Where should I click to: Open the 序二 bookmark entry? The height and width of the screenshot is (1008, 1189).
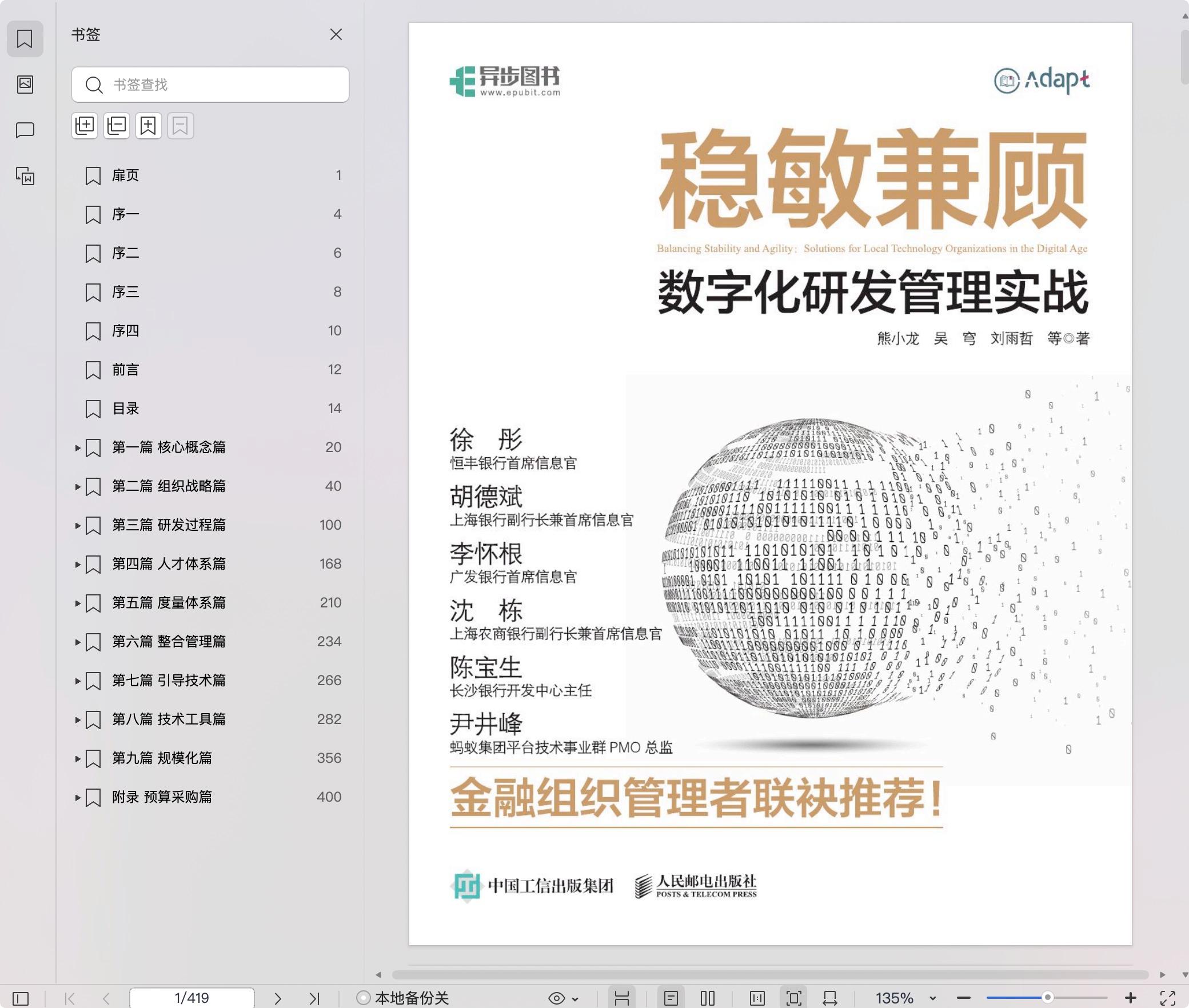126,253
